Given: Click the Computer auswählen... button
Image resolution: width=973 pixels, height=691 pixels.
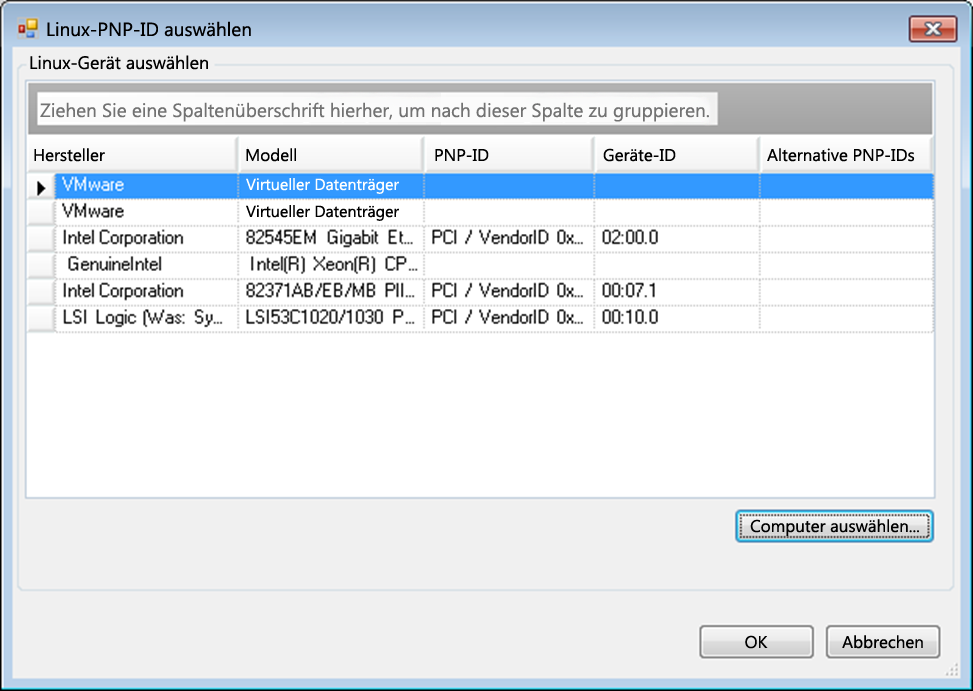Looking at the screenshot, I should pyautogui.click(x=834, y=526).
